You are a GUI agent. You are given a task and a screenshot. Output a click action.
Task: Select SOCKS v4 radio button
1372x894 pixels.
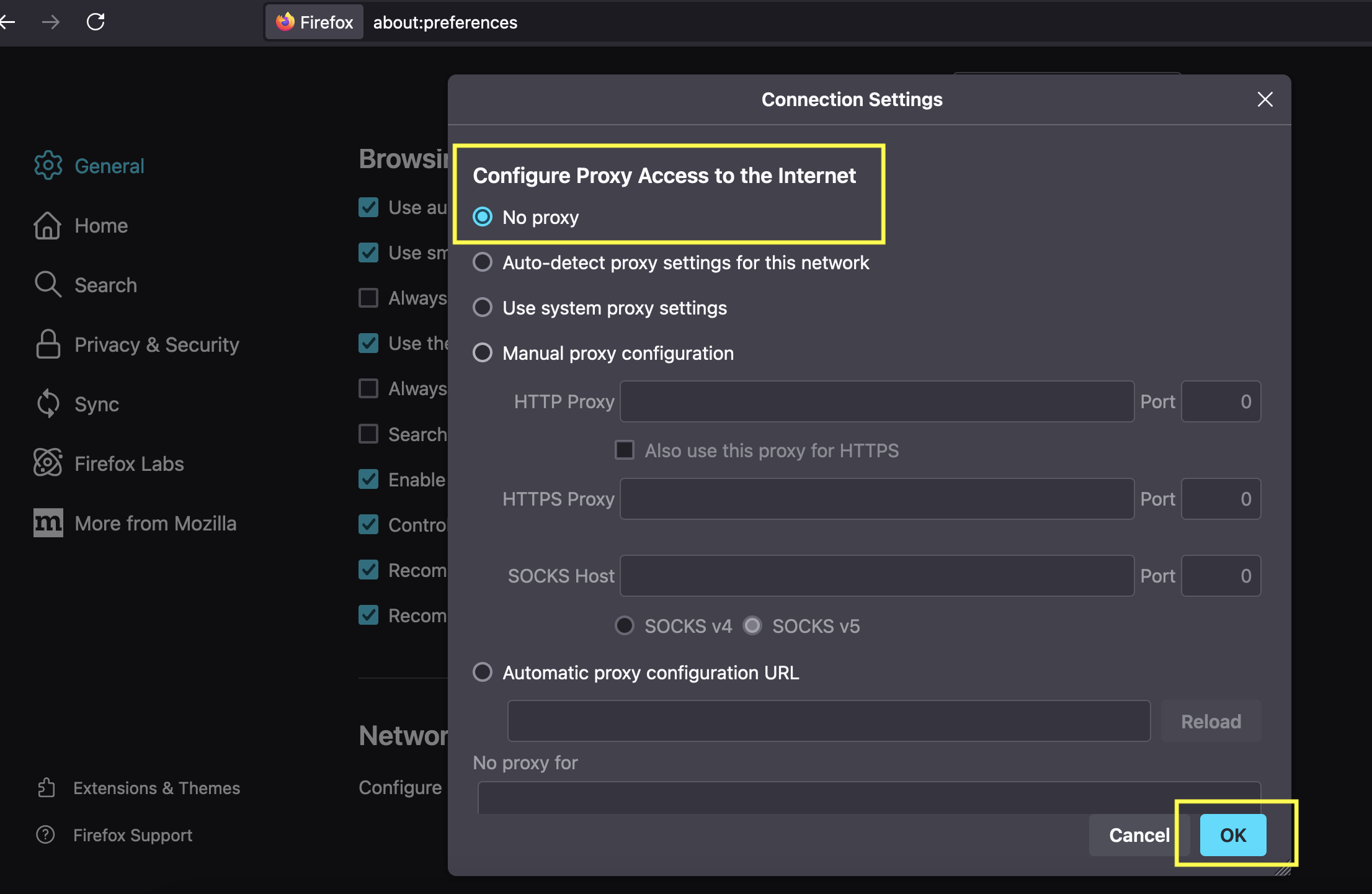(x=625, y=625)
